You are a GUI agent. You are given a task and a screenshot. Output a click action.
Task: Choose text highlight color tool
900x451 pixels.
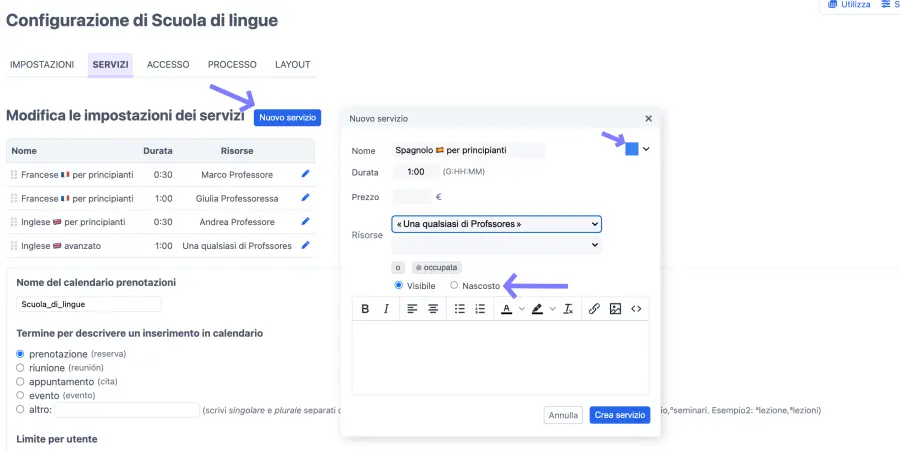(x=537, y=309)
